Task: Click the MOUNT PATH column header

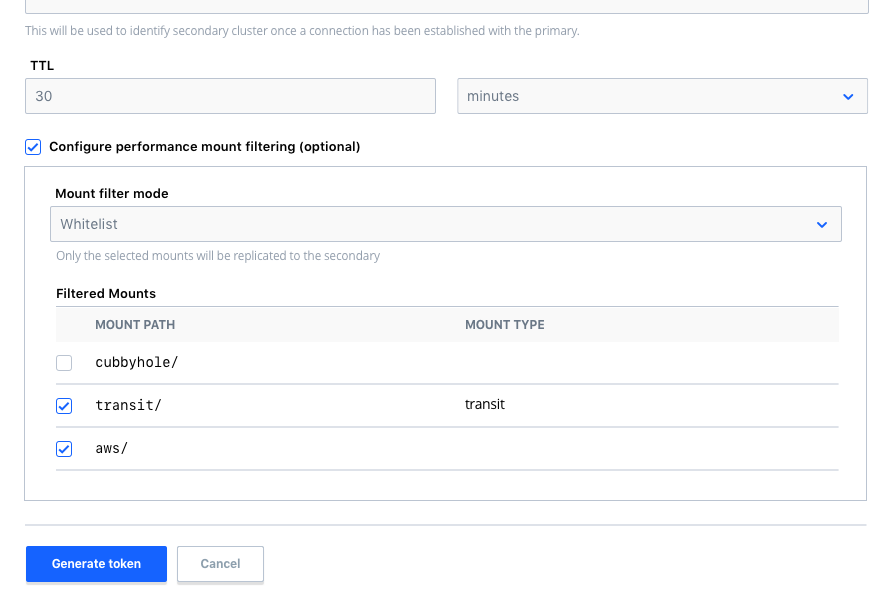Action: [x=135, y=325]
